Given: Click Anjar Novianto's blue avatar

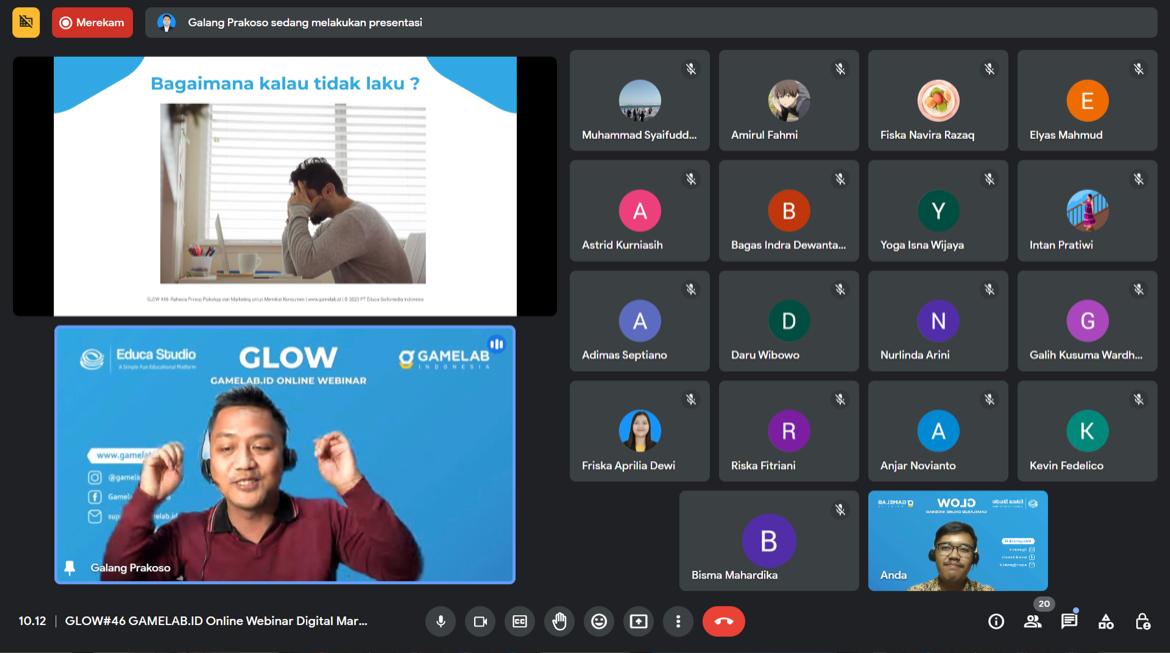Looking at the screenshot, I should [938, 431].
